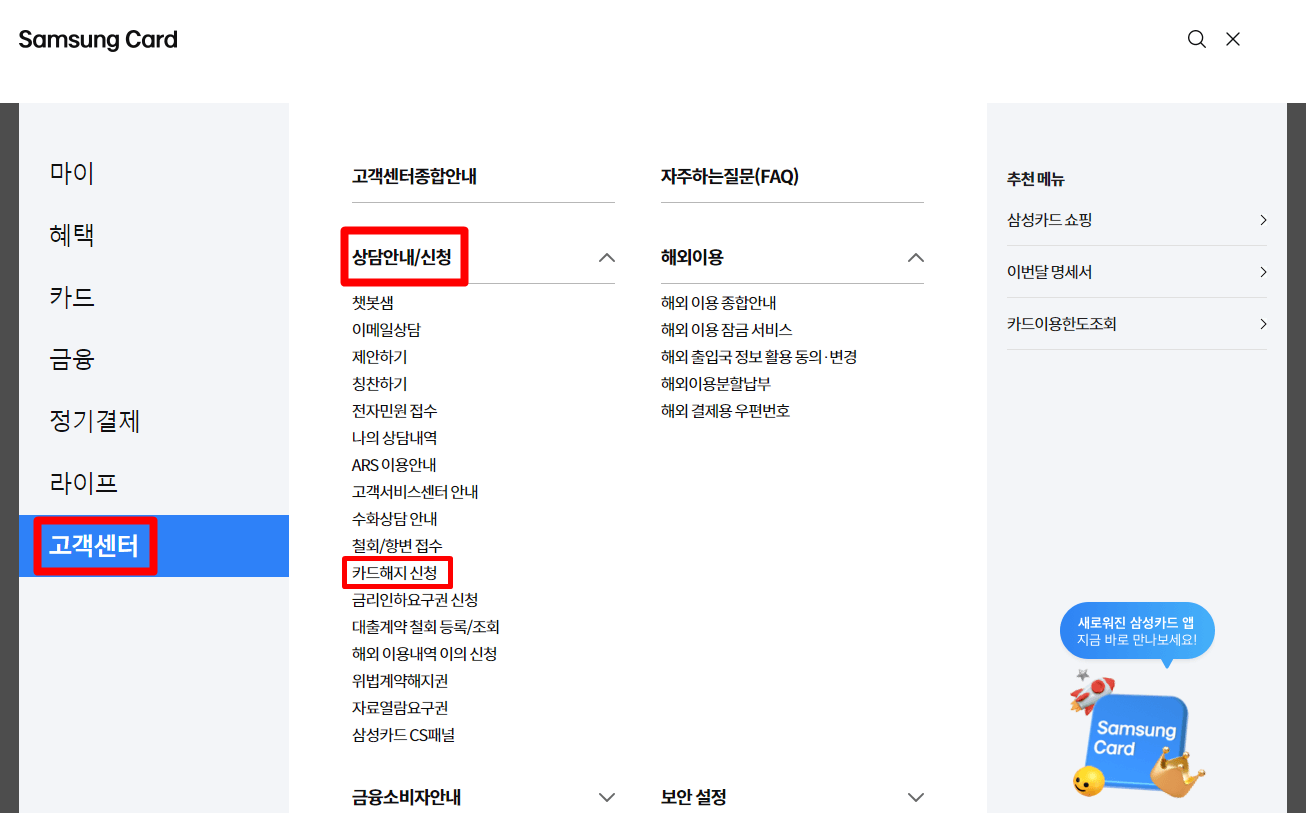1306x813 pixels.
Task: Select 정기결제 in the left sidebar
Action: (93, 421)
